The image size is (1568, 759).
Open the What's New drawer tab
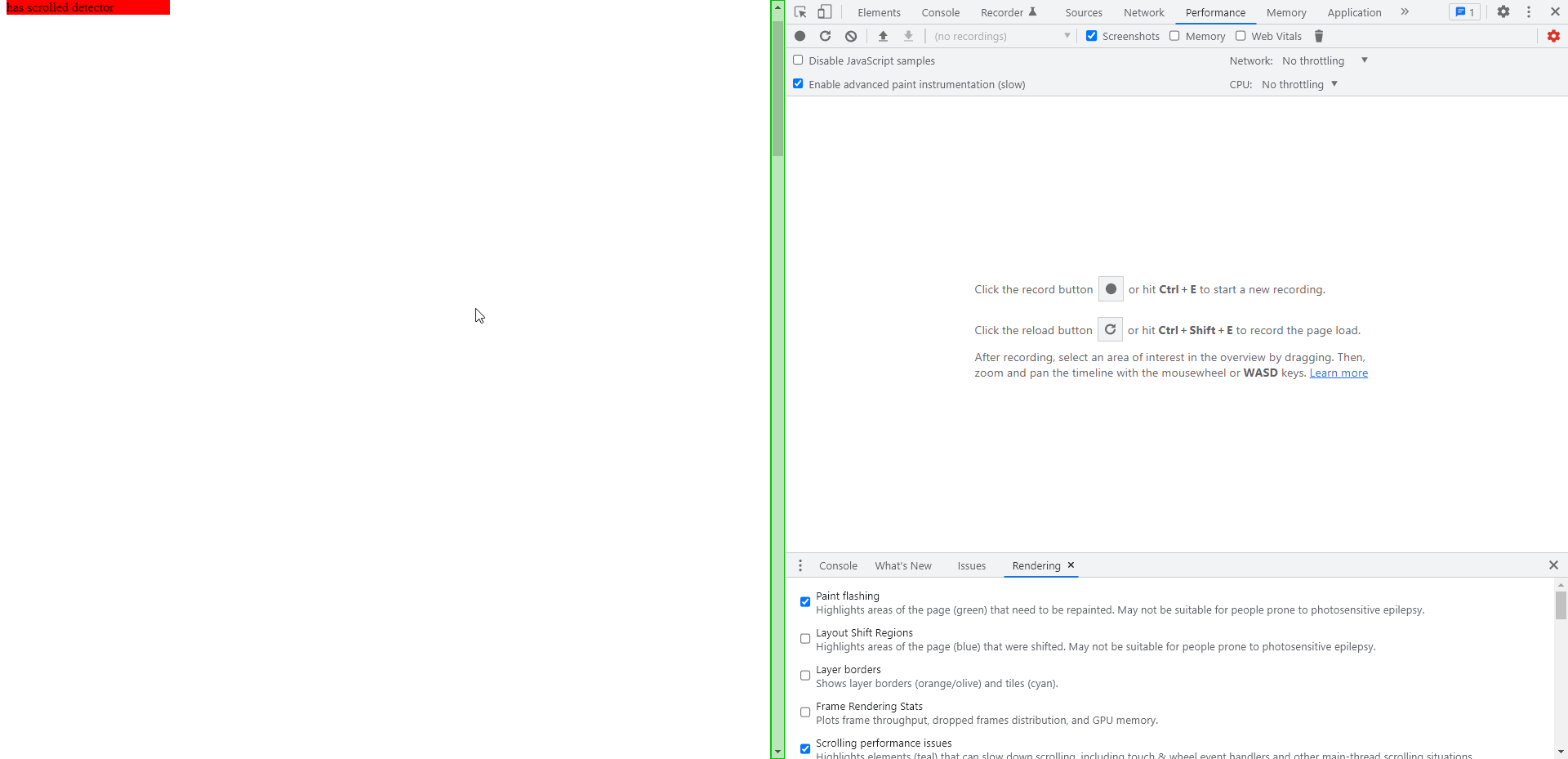[x=903, y=565]
